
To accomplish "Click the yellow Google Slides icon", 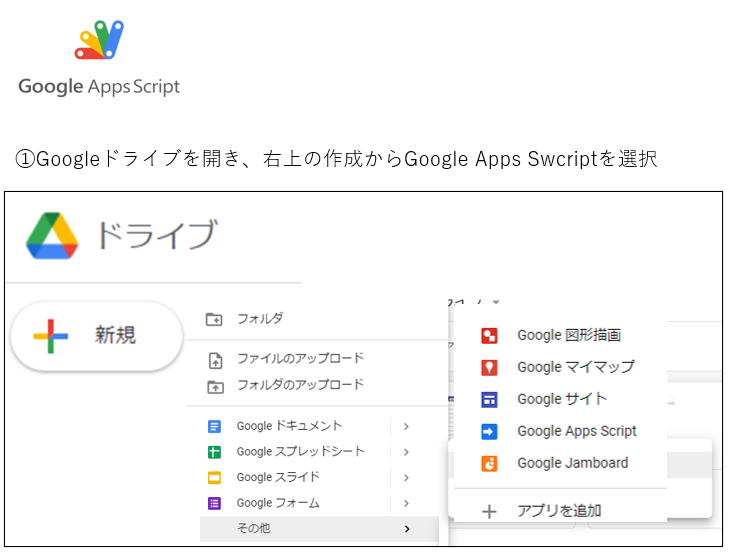I will coord(214,478).
